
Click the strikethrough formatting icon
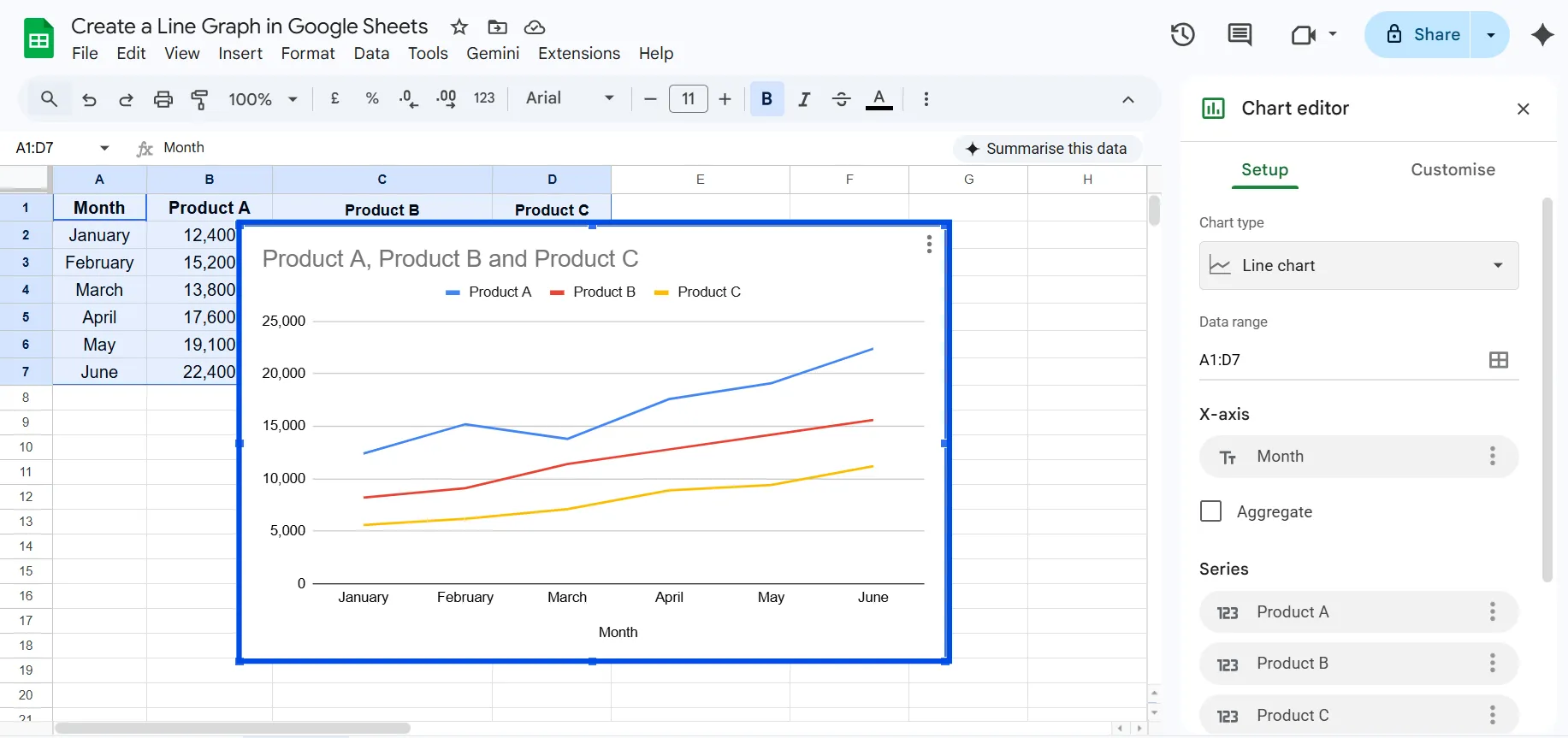click(841, 99)
